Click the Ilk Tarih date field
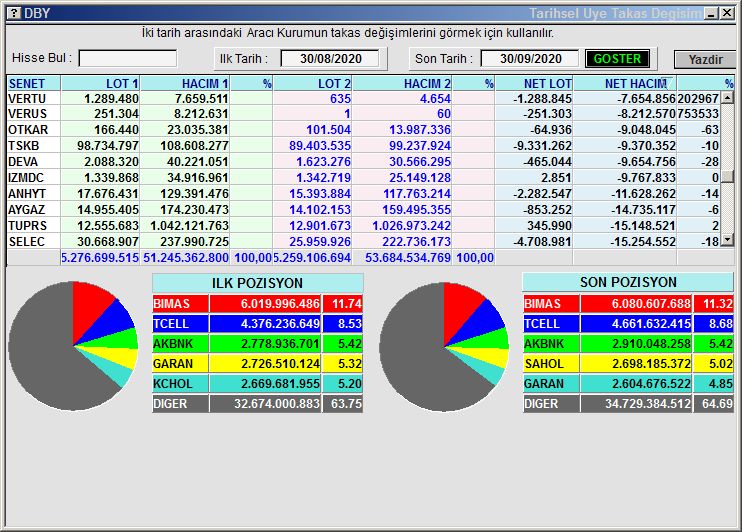The image size is (742, 532). pos(330,59)
